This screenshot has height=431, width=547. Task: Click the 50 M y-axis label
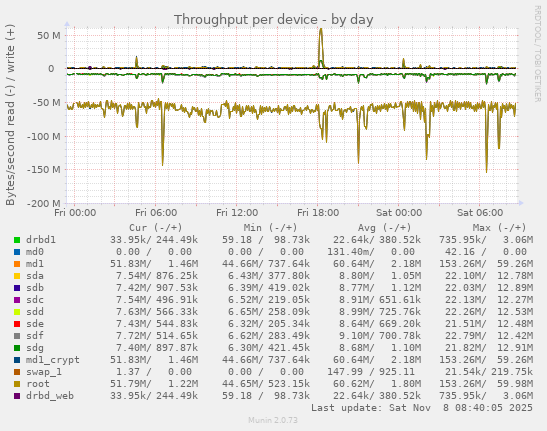49,36
